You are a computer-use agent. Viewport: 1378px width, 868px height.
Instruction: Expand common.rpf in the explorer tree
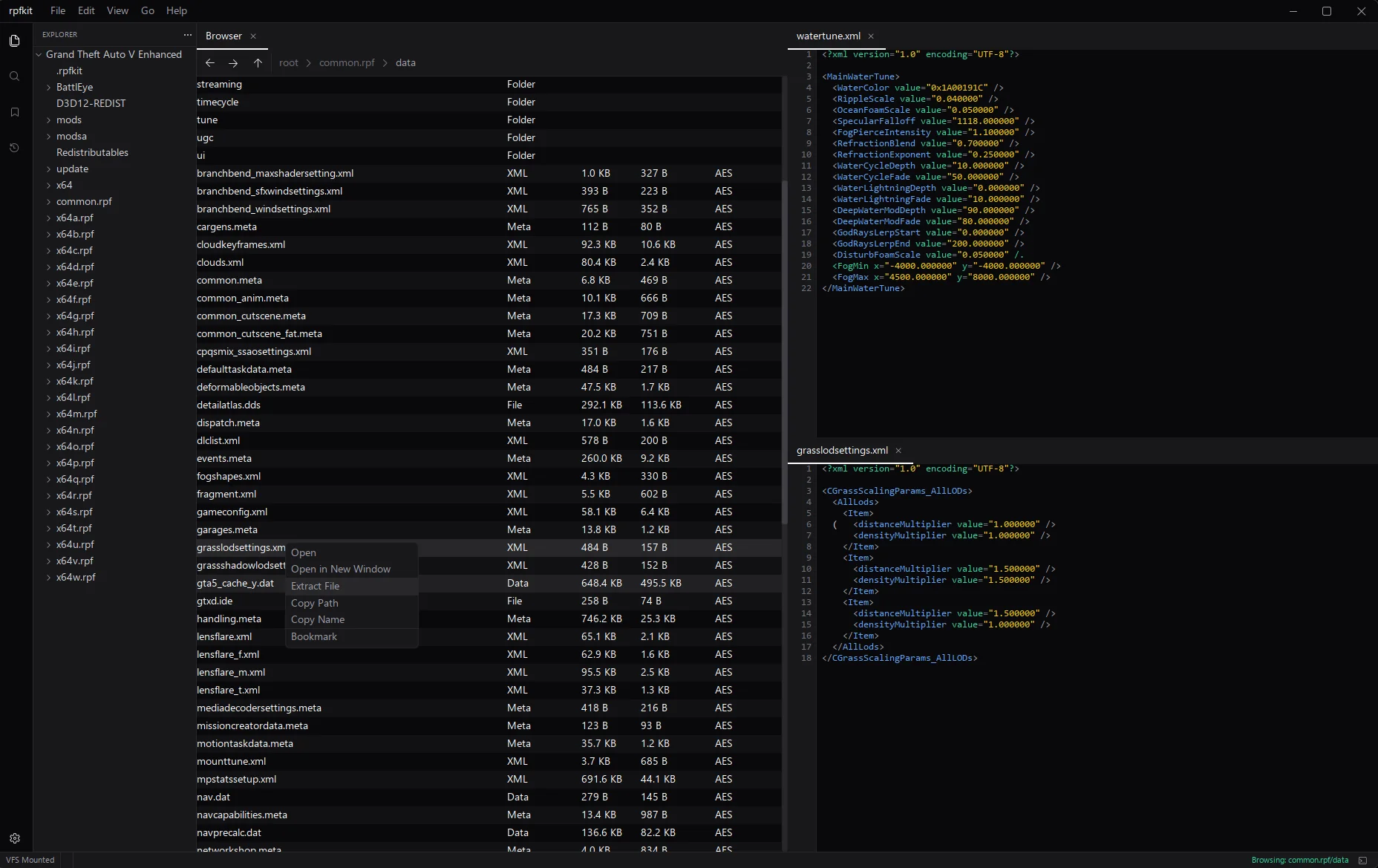(49, 201)
